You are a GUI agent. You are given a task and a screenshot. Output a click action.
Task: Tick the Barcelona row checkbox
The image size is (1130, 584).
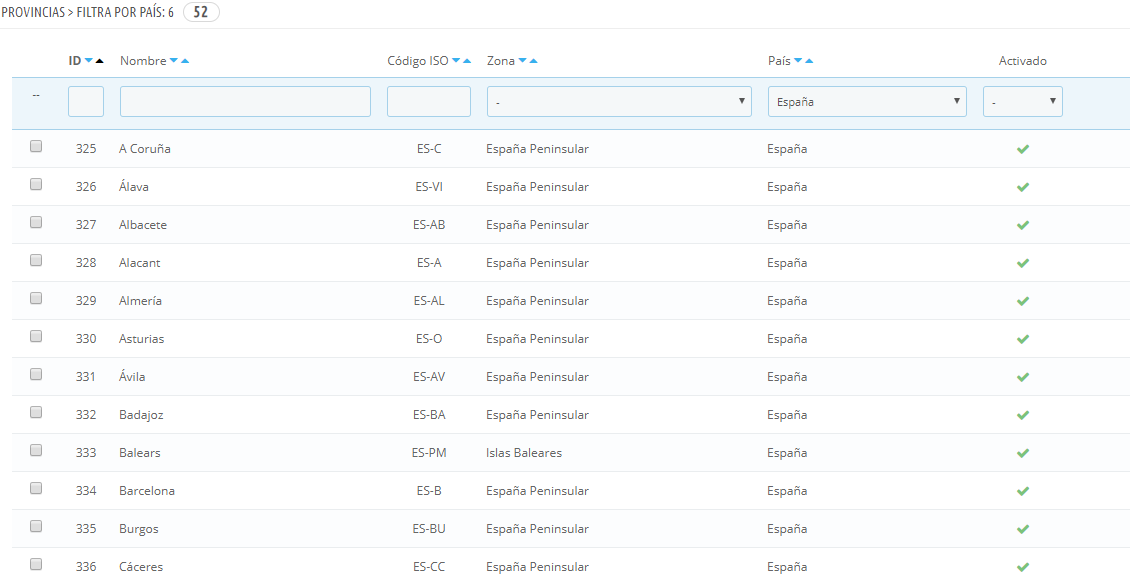tap(36, 489)
